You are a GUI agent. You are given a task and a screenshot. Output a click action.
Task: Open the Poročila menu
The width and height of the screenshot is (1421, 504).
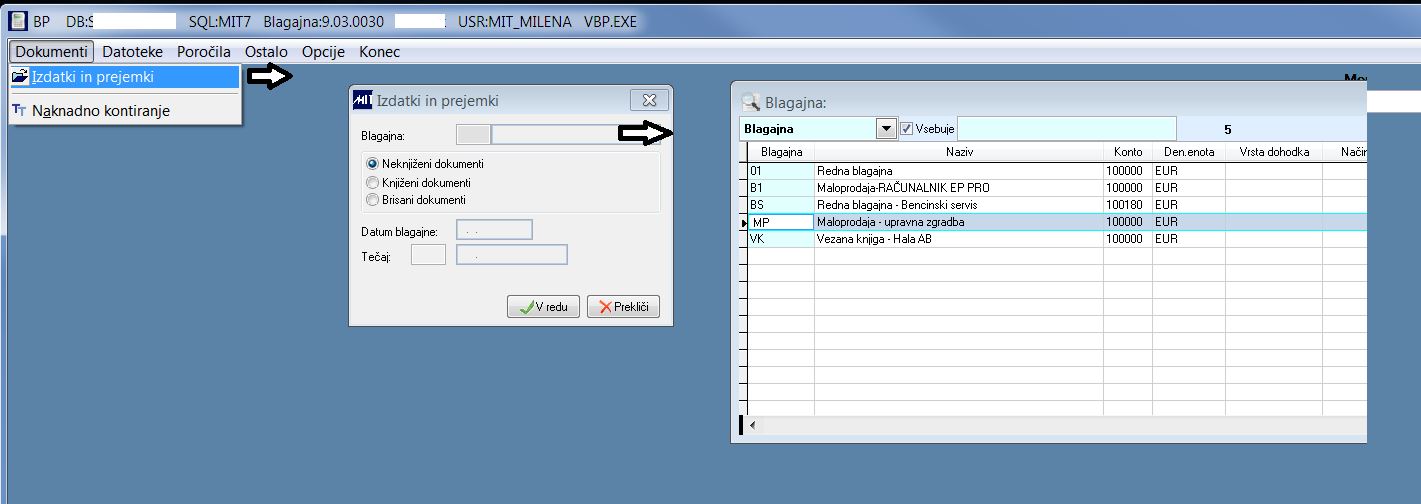tap(204, 52)
